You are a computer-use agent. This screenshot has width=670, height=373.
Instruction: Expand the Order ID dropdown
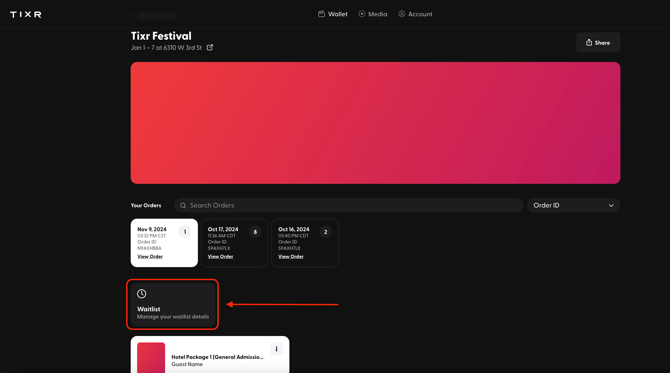573,206
